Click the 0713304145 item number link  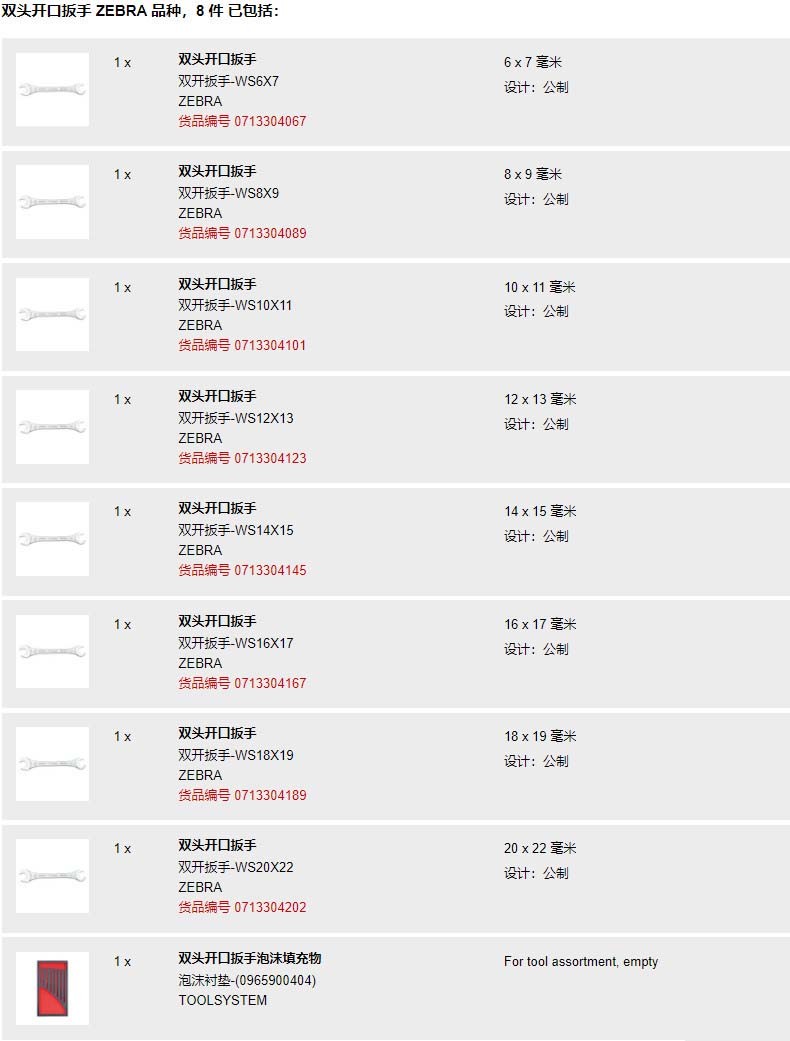click(x=242, y=570)
